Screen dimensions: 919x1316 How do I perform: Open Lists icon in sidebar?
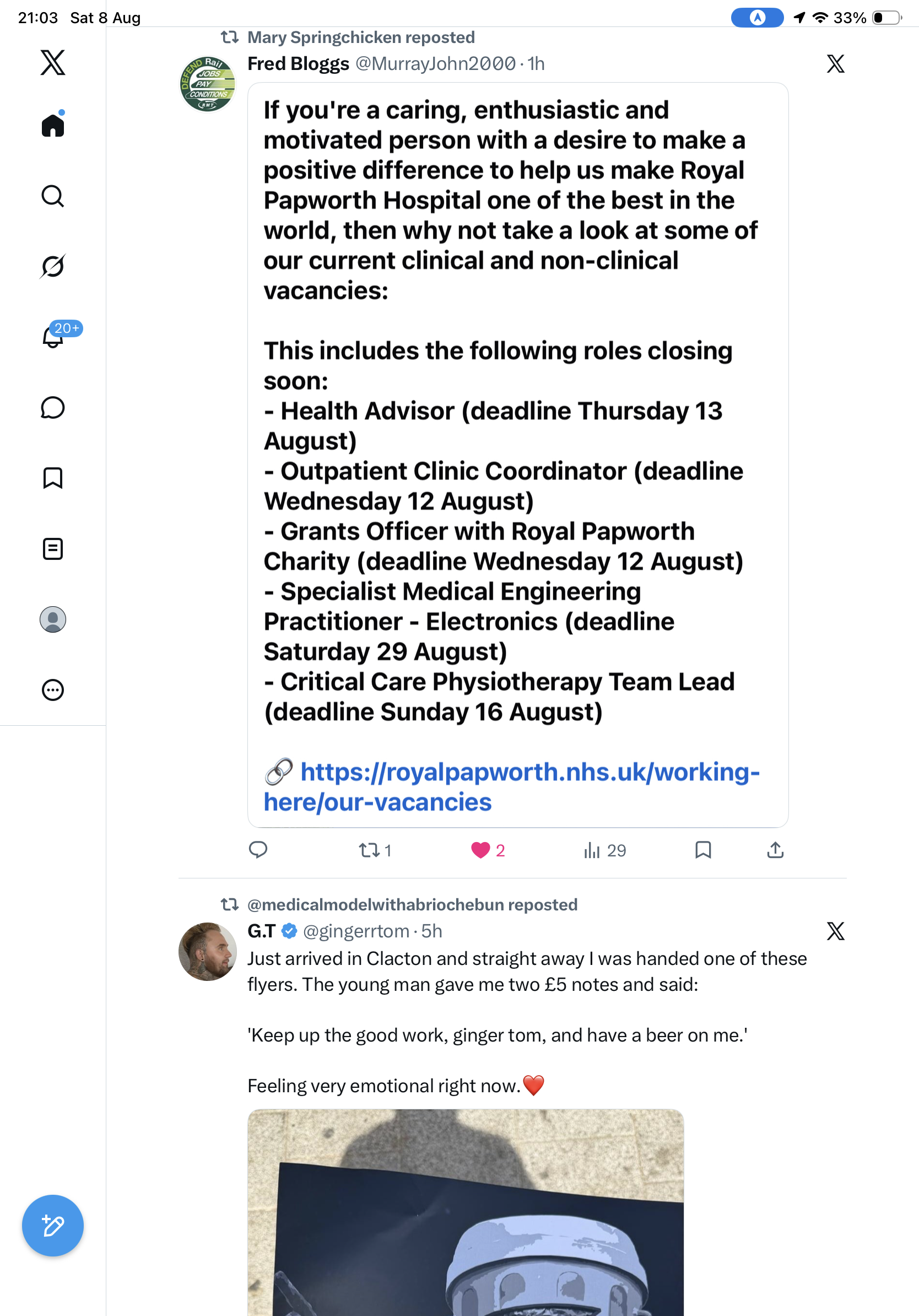(x=53, y=548)
